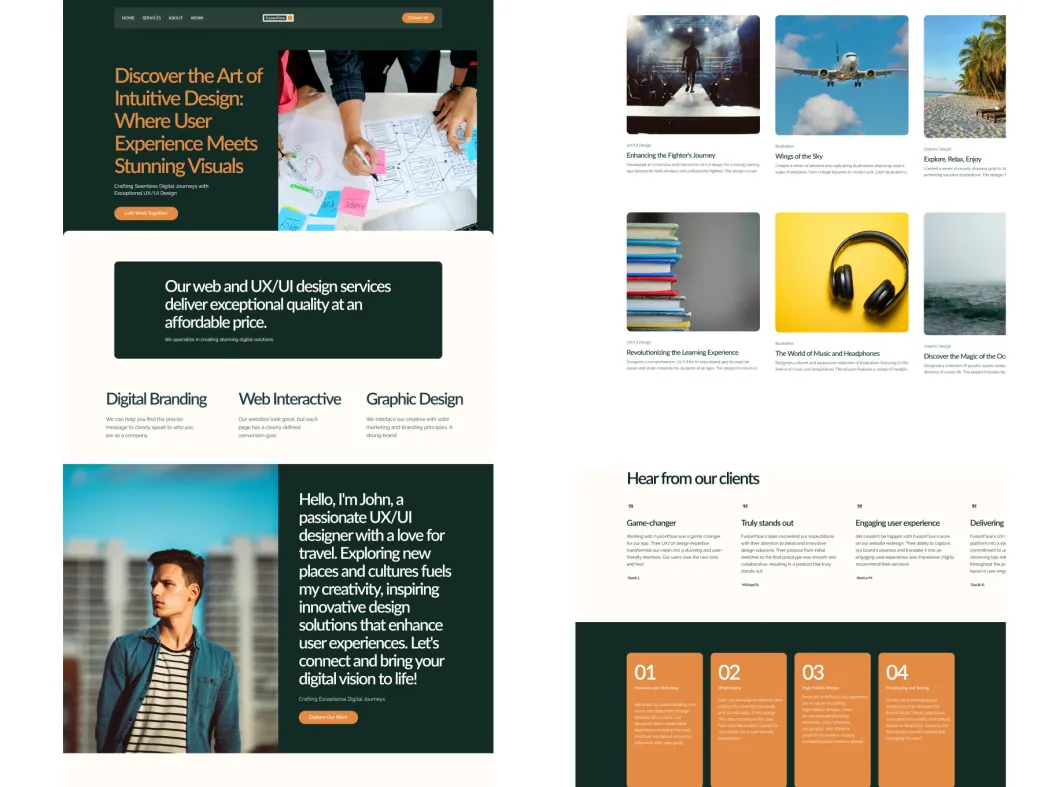Open the headphones on yellow thumbnail
This screenshot has width=1041, height=787.
tap(842, 272)
